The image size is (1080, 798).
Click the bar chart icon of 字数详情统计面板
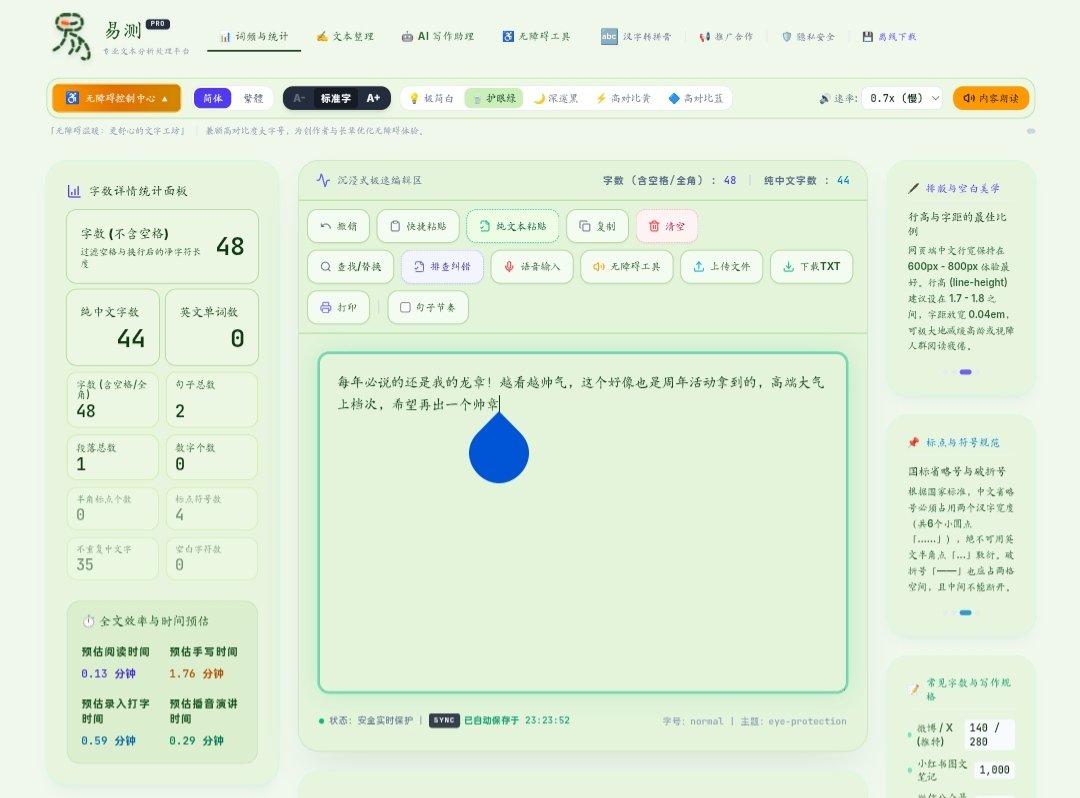click(x=74, y=191)
